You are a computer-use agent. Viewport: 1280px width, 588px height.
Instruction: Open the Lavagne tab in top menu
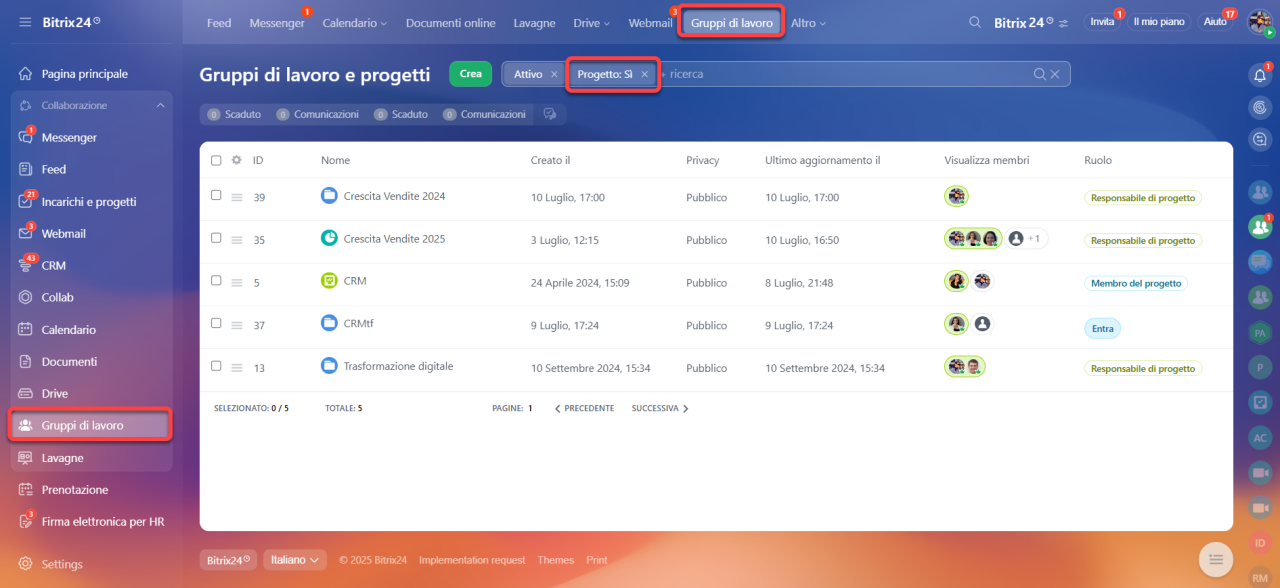[534, 23]
